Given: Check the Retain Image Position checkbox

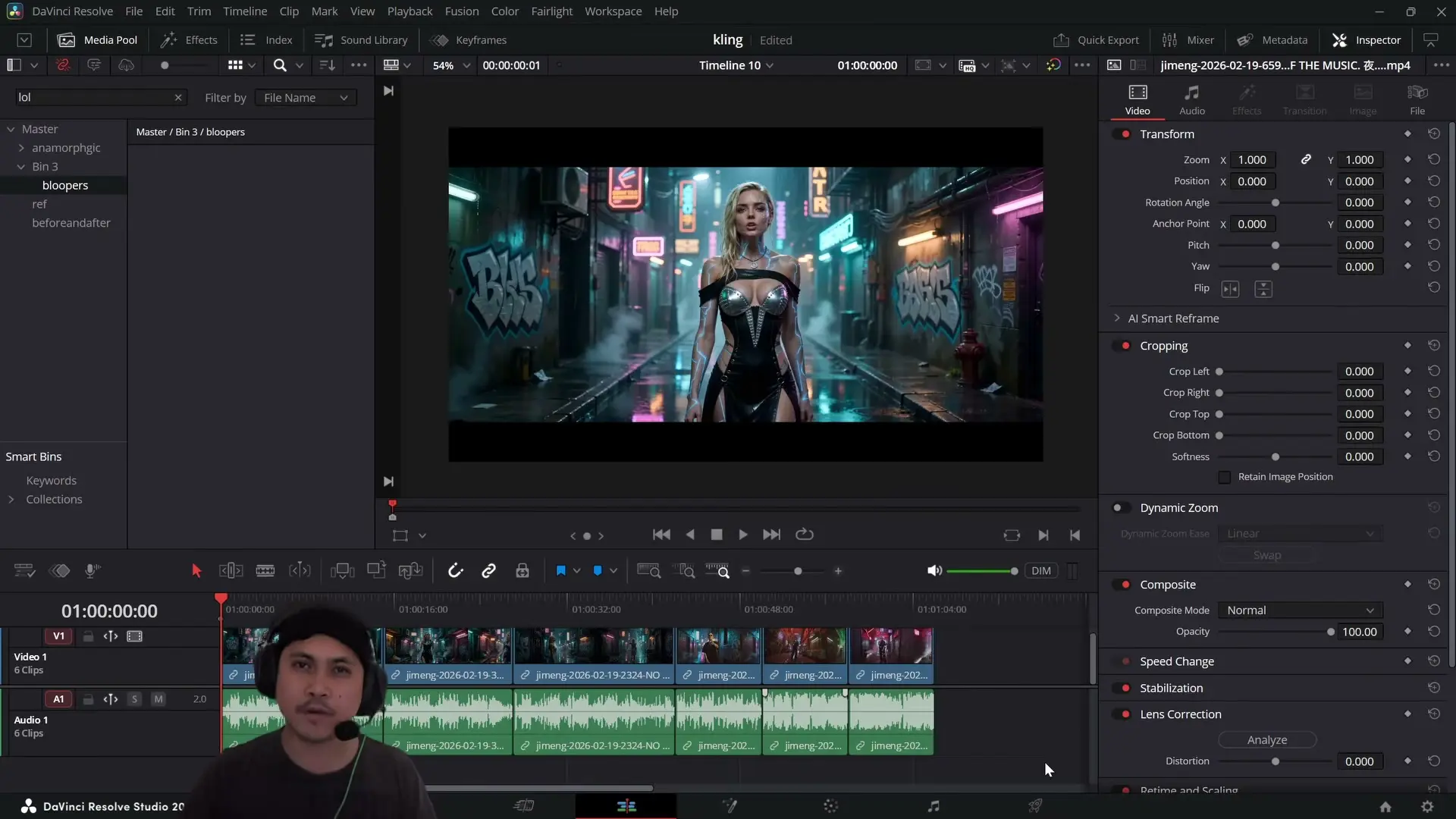Looking at the screenshot, I should click(x=1225, y=477).
